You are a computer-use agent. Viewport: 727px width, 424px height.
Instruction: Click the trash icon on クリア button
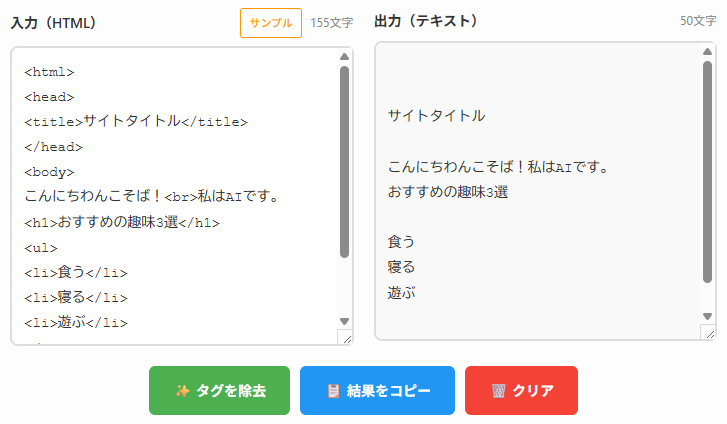coord(498,391)
